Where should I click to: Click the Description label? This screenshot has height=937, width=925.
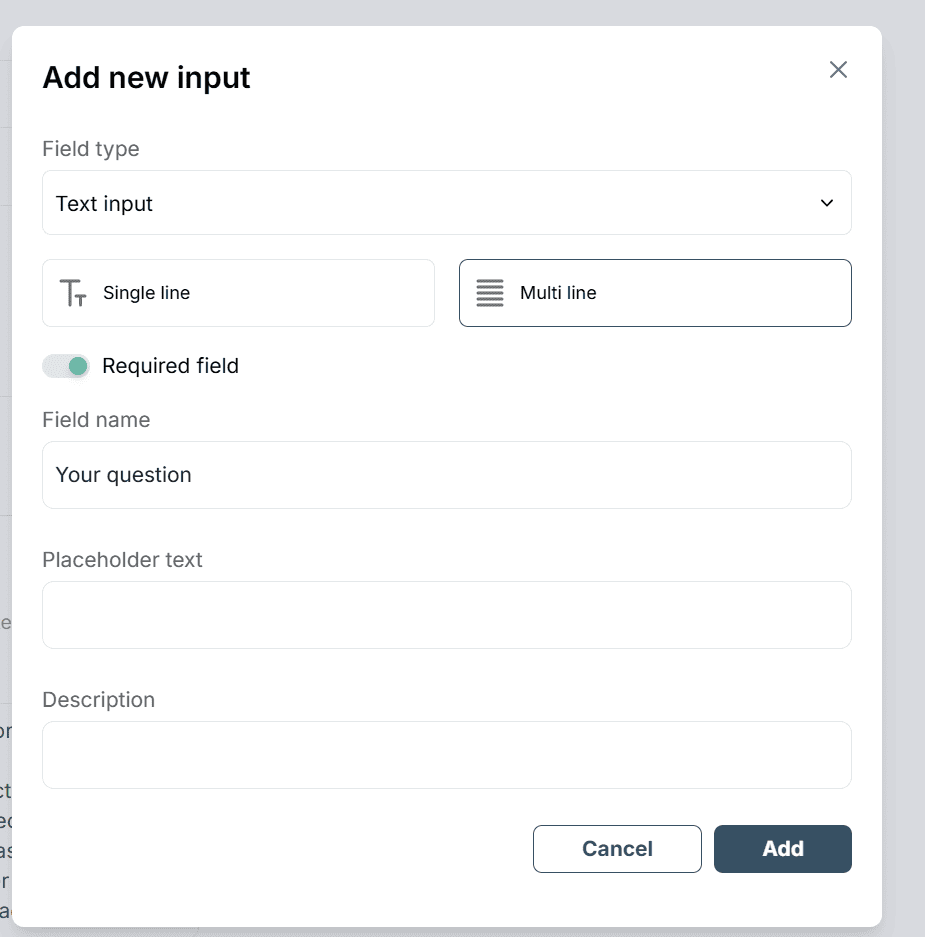tap(99, 700)
